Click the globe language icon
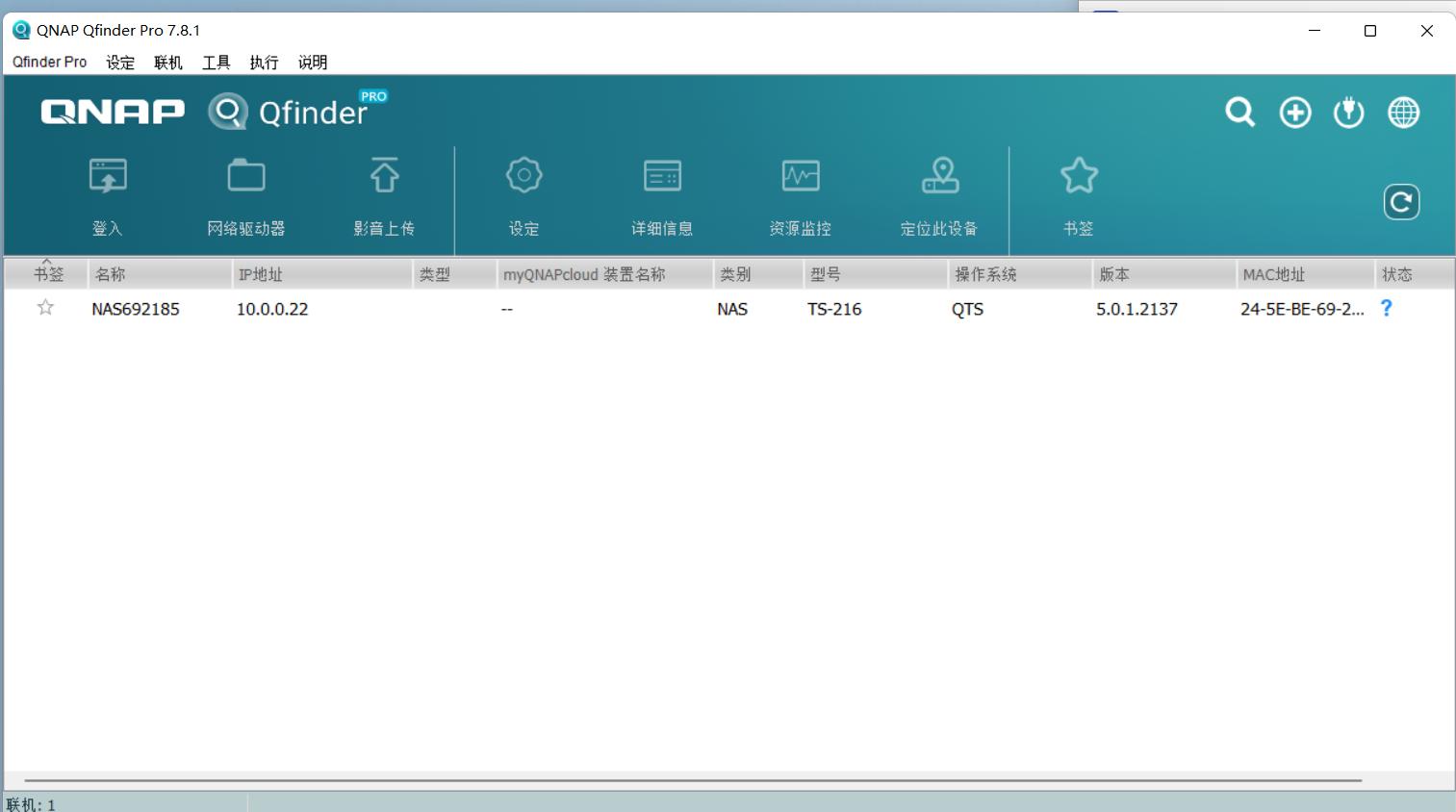Viewport: 1456px width, 812px height. (1403, 112)
